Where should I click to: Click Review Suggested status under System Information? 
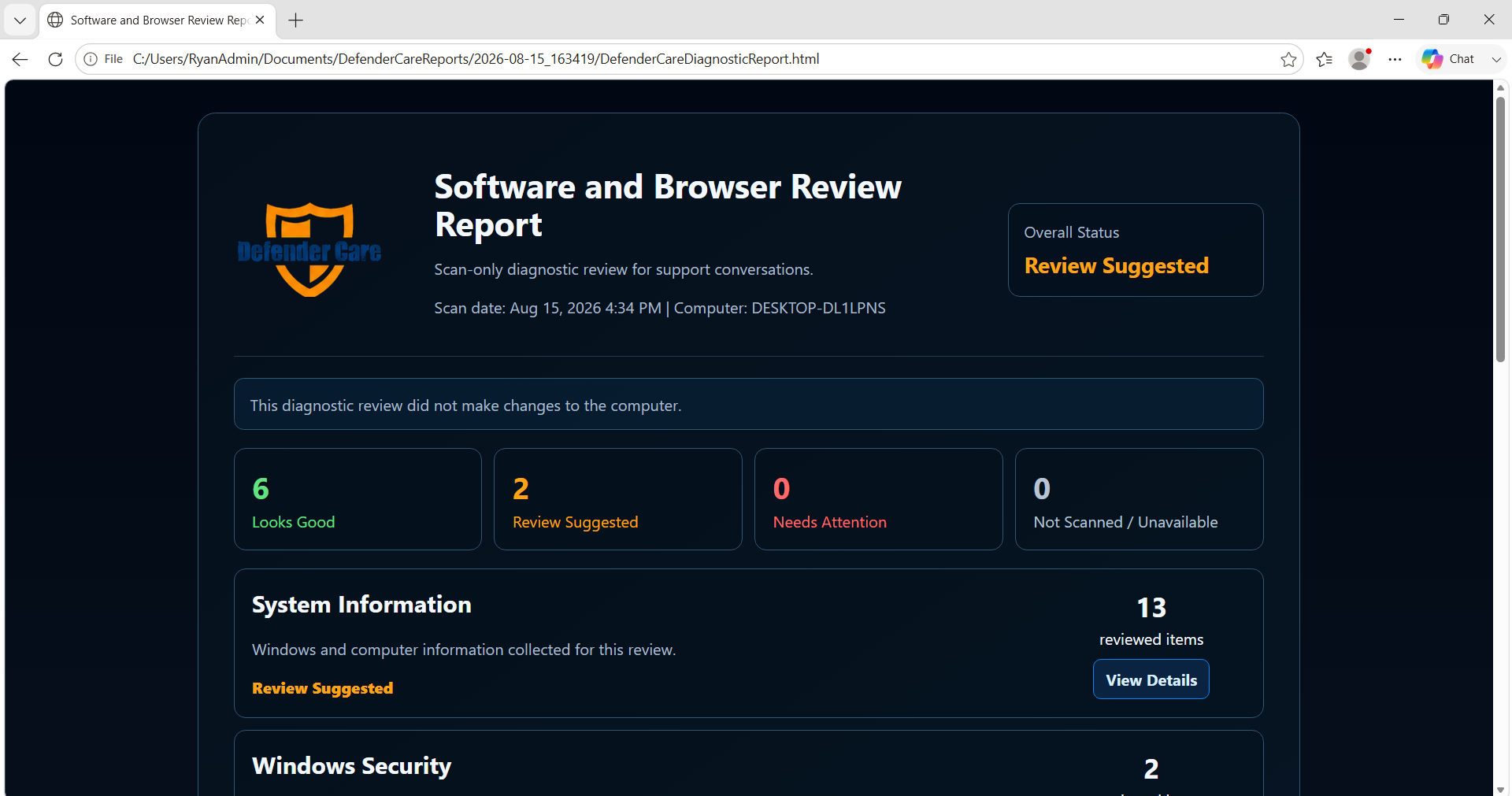pyautogui.click(x=323, y=688)
